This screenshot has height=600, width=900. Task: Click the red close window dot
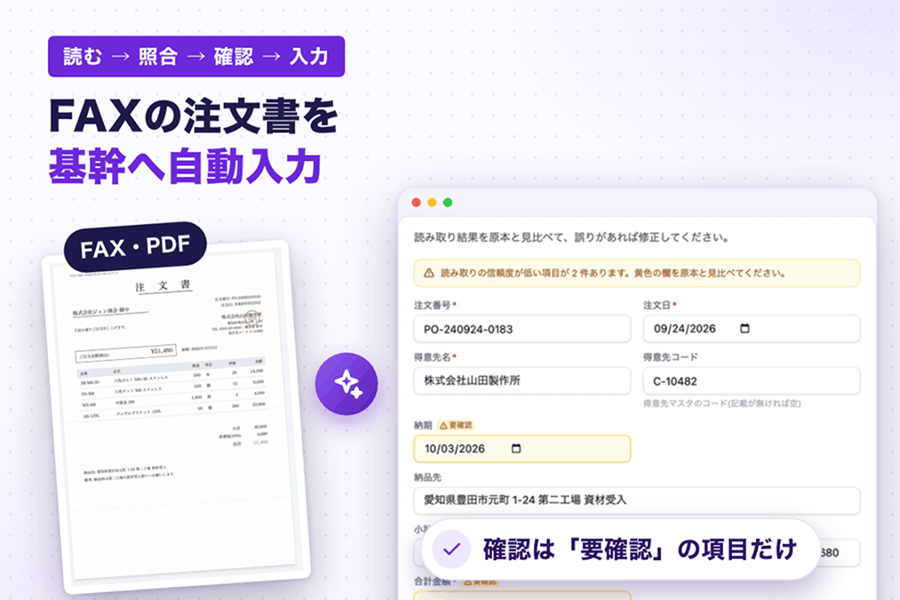click(416, 202)
